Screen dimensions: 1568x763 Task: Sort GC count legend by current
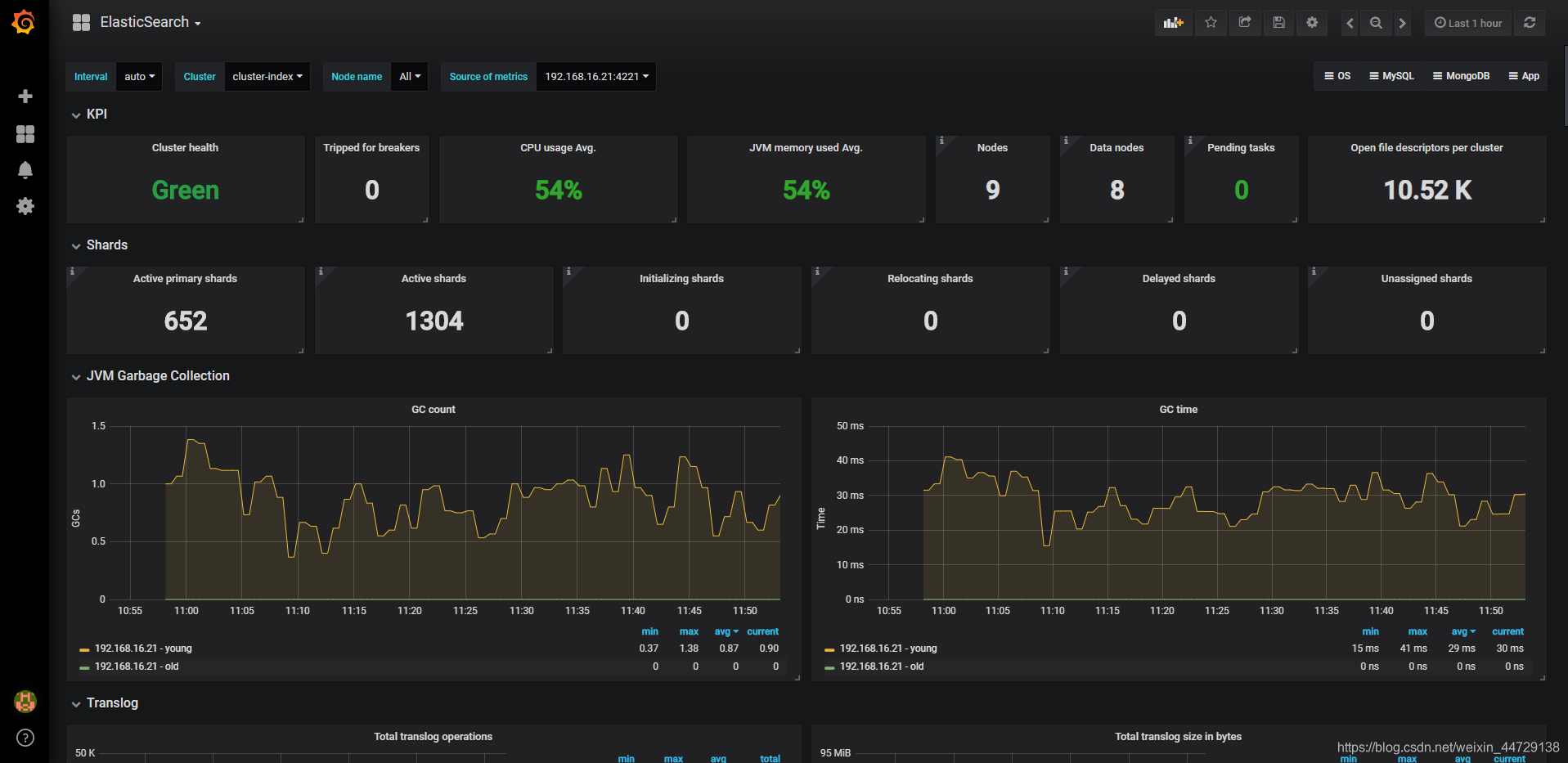click(762, 631)
